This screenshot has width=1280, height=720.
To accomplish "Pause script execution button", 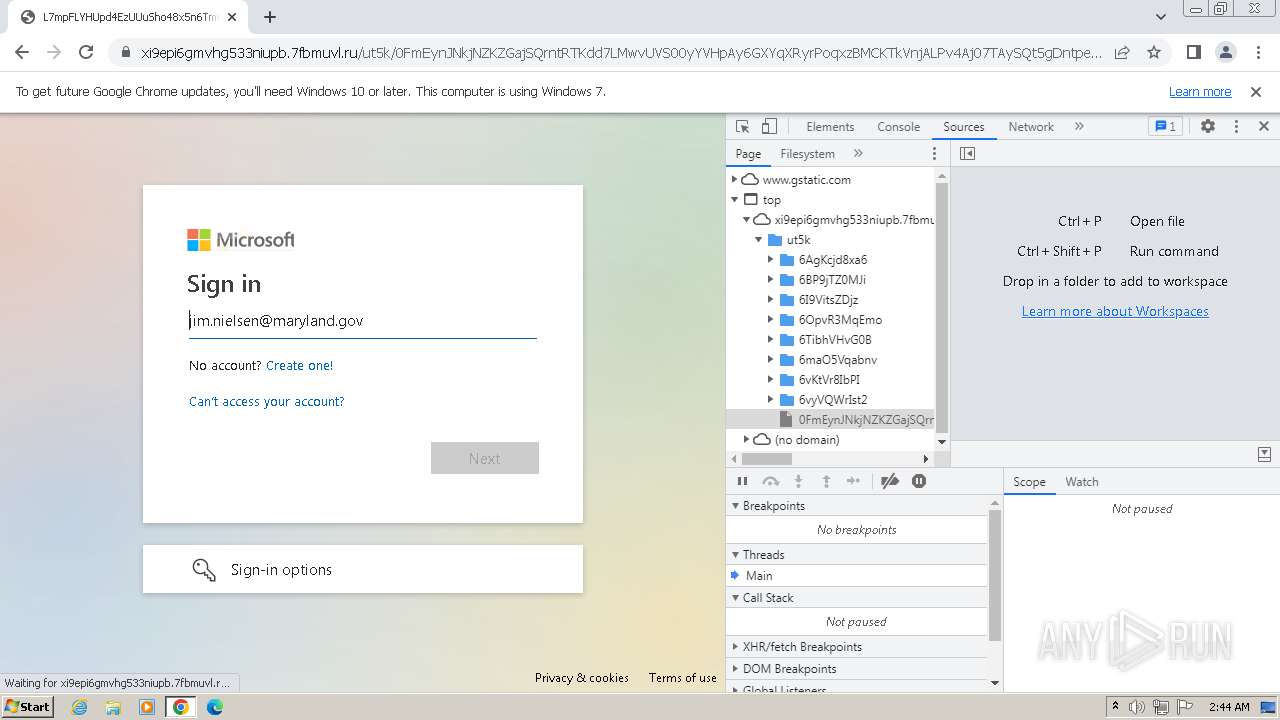I will coord(742,482).
